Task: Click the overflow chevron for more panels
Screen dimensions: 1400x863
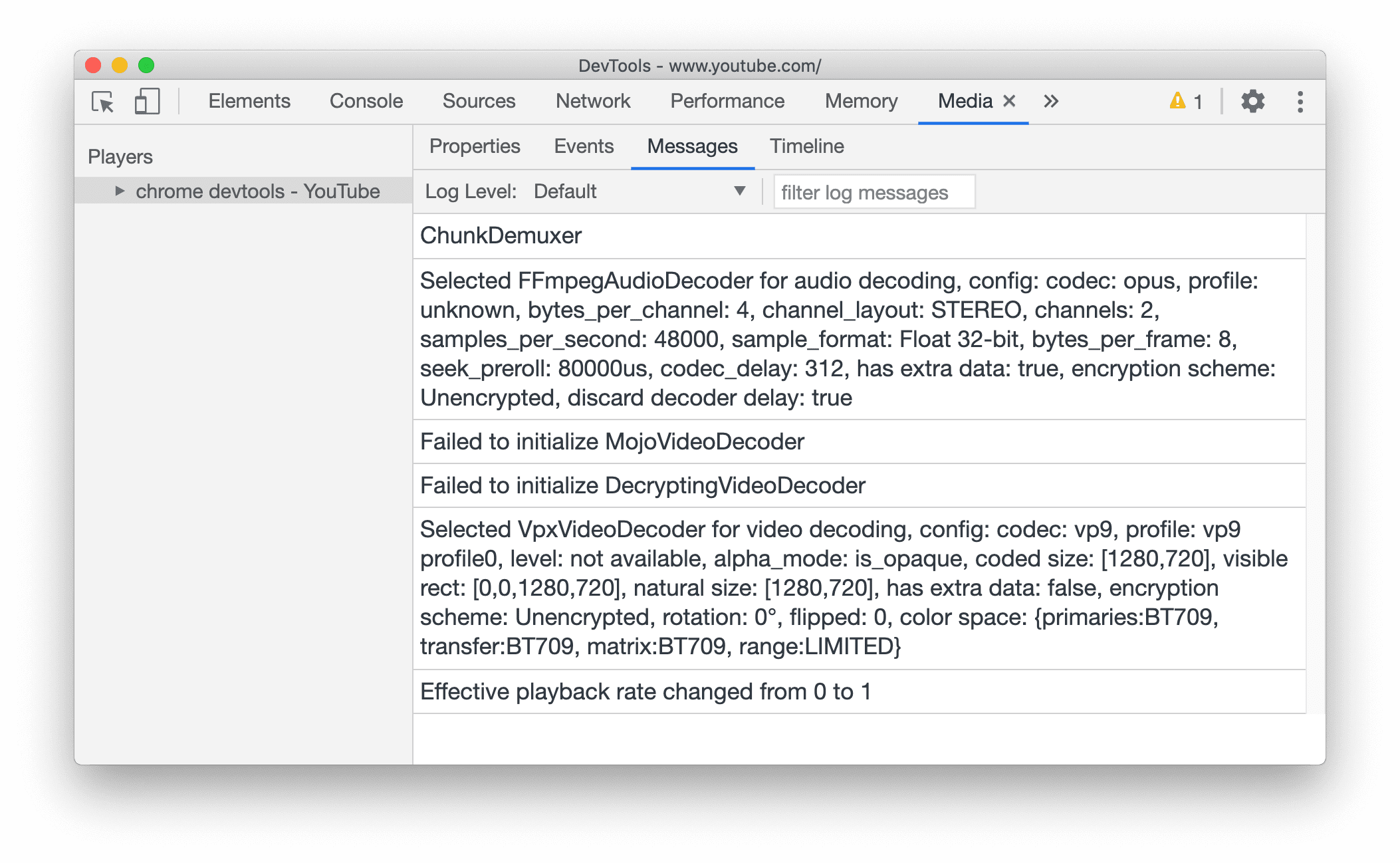Action: click(x=1050, y=101)
